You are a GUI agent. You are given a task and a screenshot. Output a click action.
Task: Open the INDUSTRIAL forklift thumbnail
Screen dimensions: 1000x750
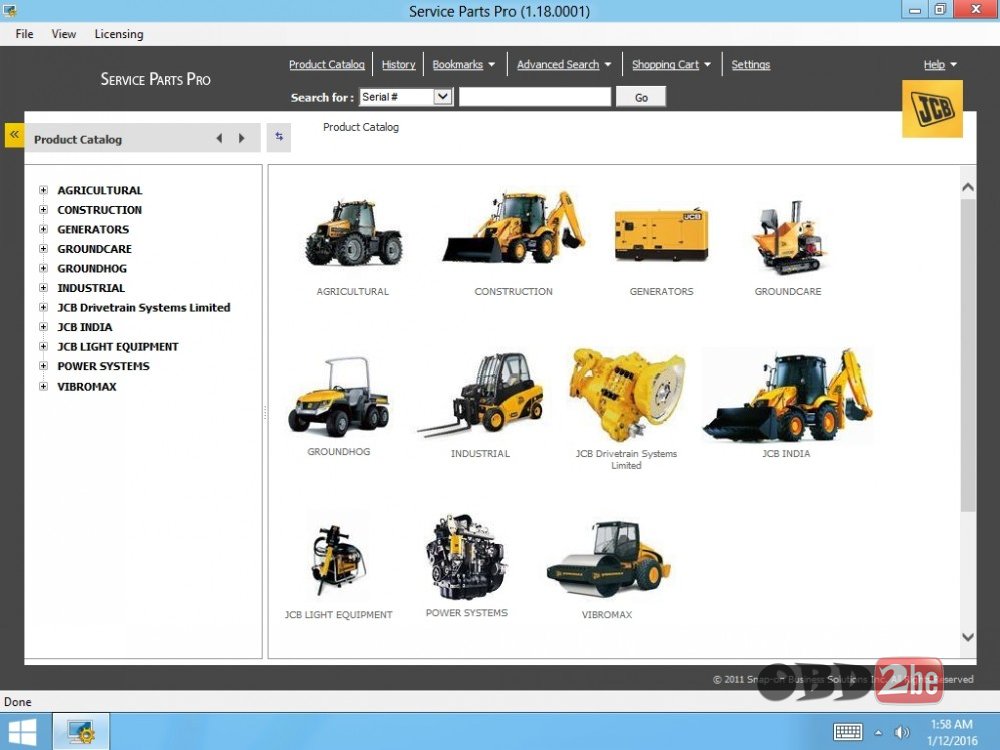[481, 394]
